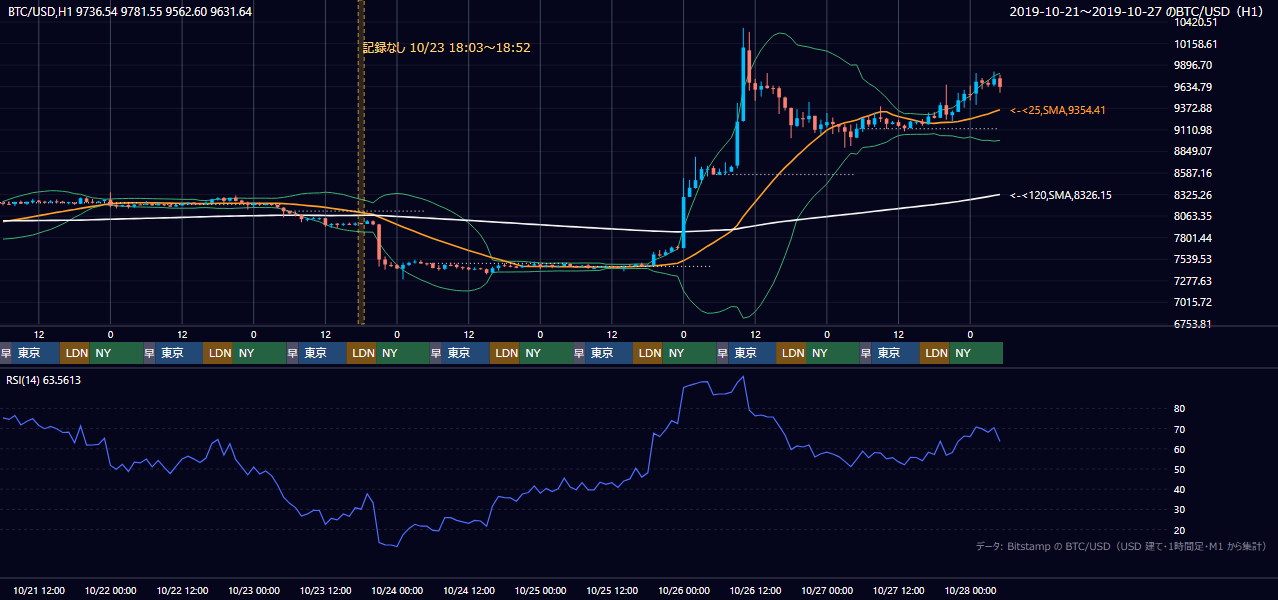
Task: Select the yellow dashed no-record gap marker
Action: (361, 162)
